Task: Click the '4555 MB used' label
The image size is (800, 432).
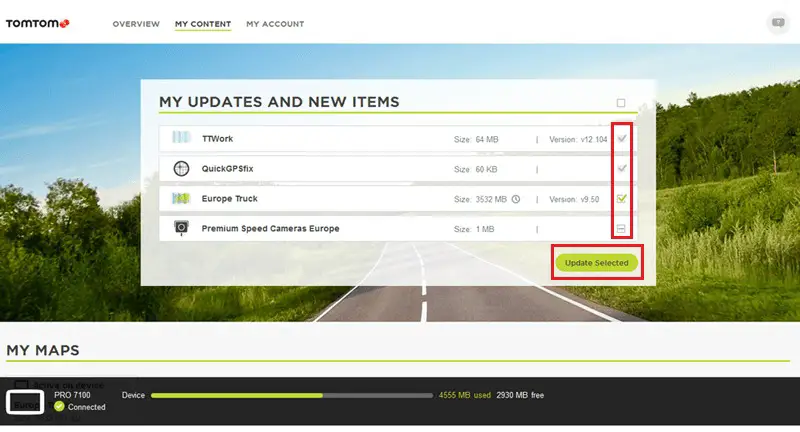Action: [465, 395]
